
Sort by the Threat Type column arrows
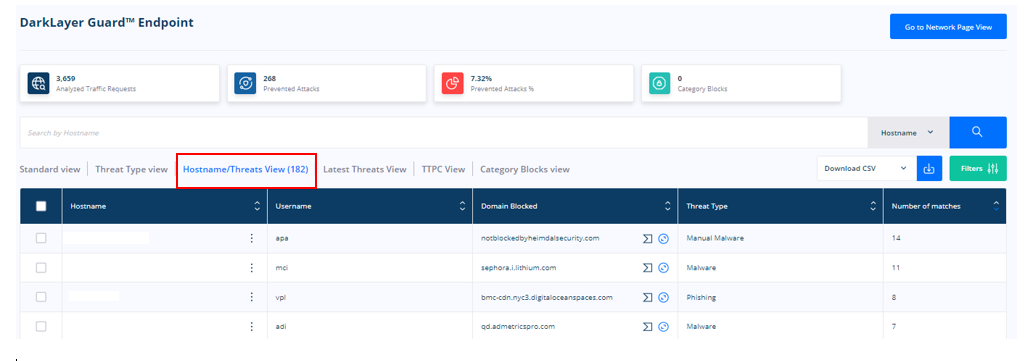point(872,206)
